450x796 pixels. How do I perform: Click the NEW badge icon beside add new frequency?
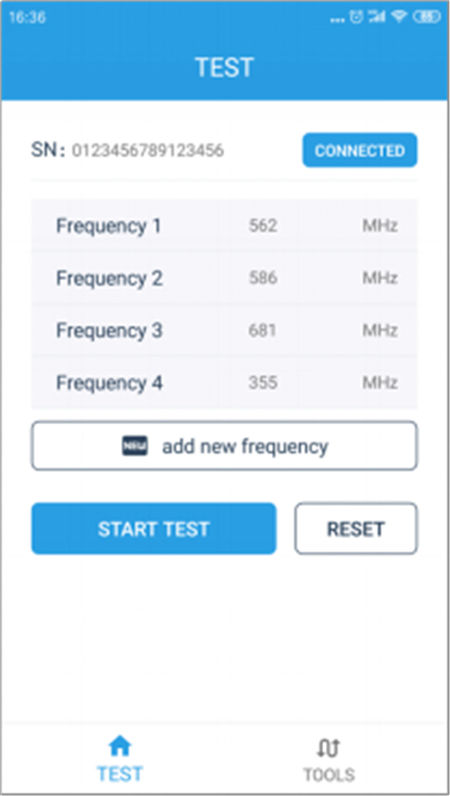(x=135, y=446)
